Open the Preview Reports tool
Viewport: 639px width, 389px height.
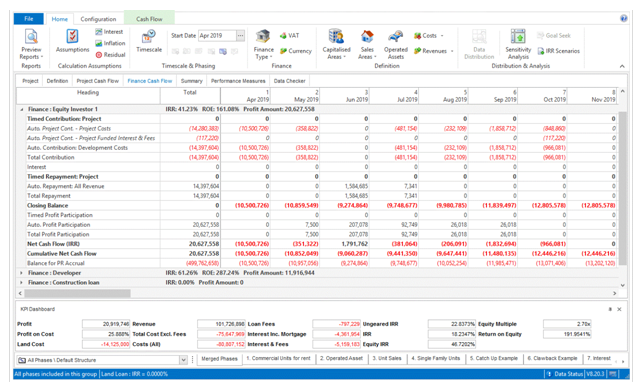[31, 45]
